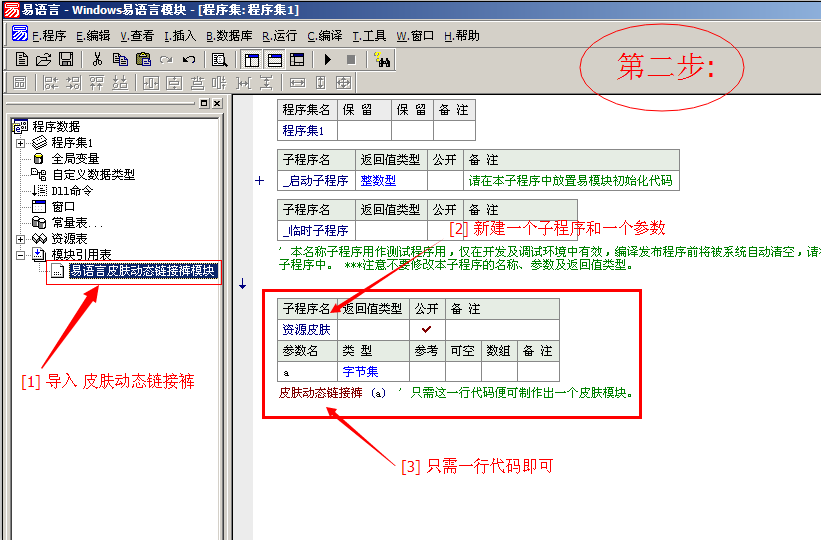Click the E logo icon in menu bar
821x540 pixels.
[20, 33]
